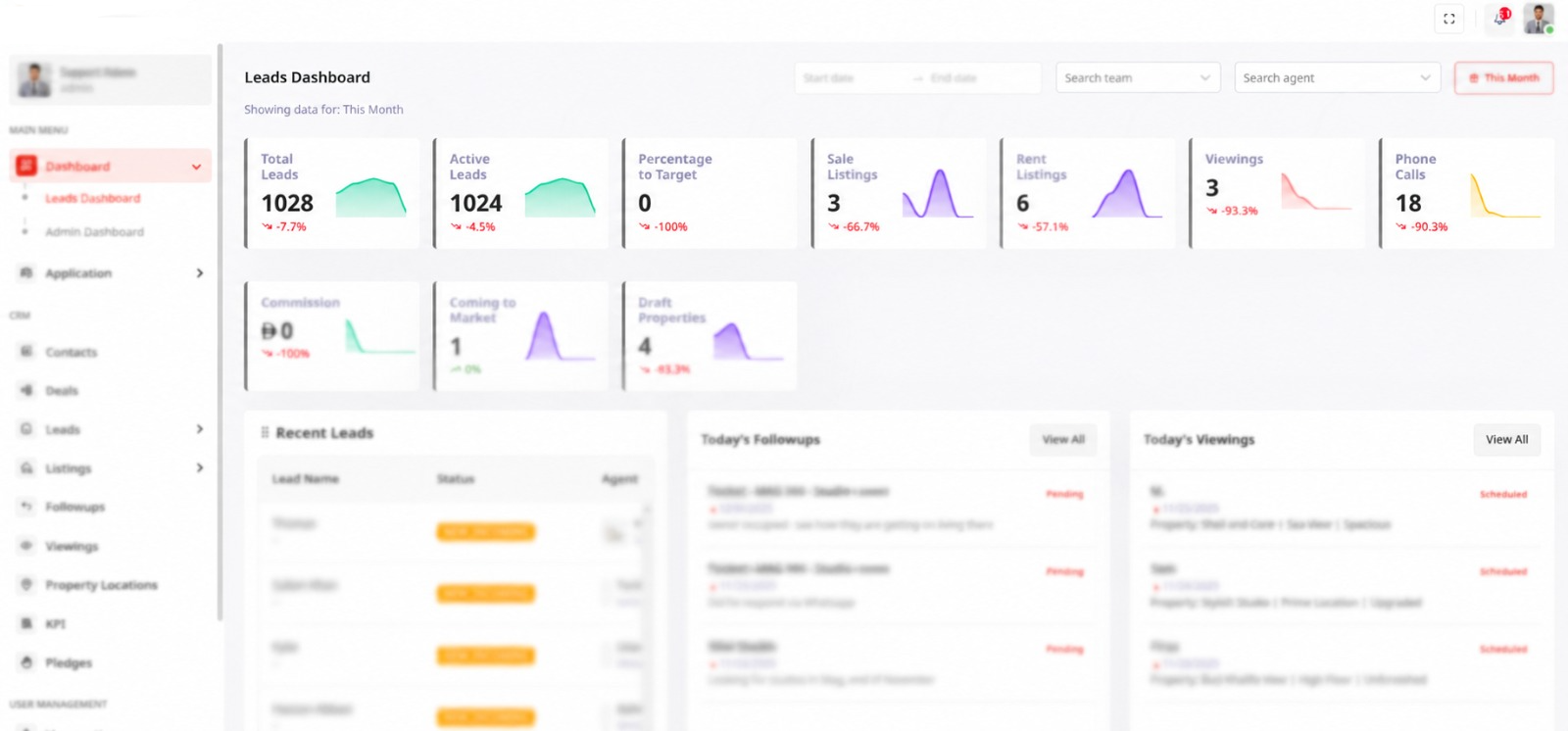Click the Dashboard sidebar icon
The height and width of the screenshot is (731, 1568).
tap(26, 166)
